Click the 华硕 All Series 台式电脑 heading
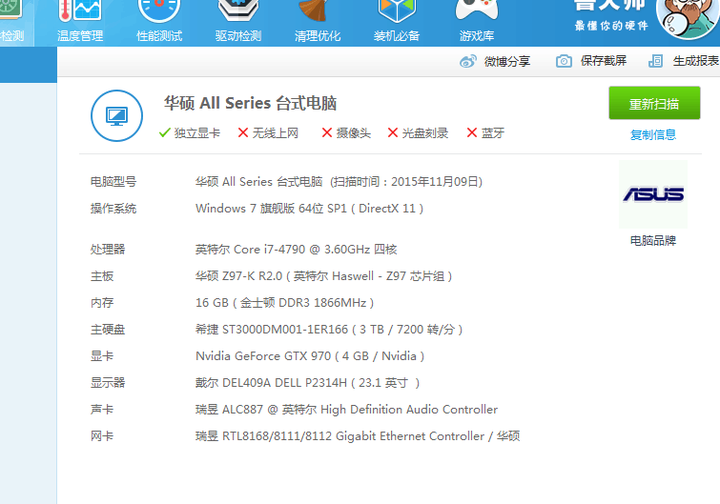The width and height of the screenshot is (720, 504). [250, 103]
